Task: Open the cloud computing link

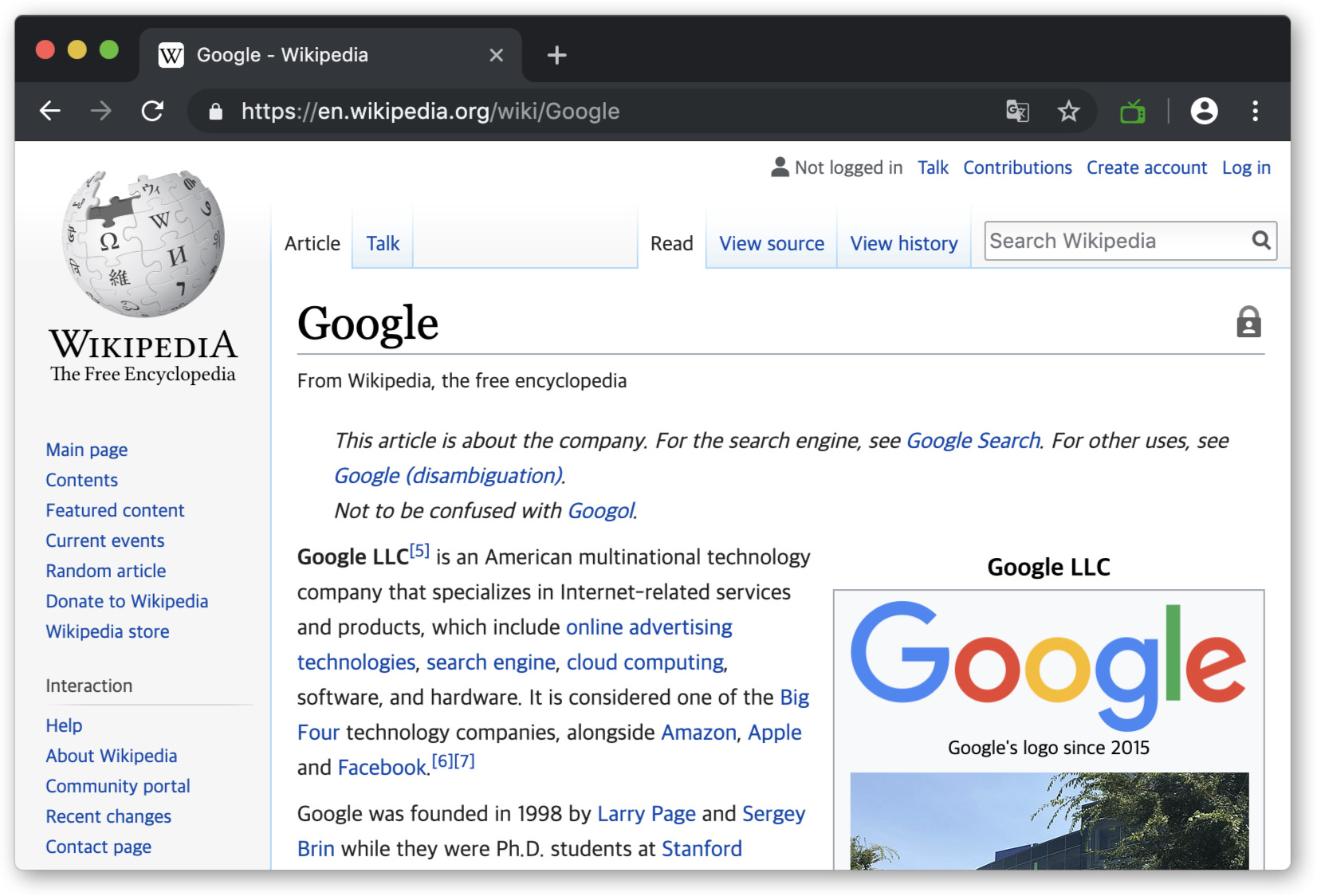Action: pyautogui.click(x=645, y=662)
